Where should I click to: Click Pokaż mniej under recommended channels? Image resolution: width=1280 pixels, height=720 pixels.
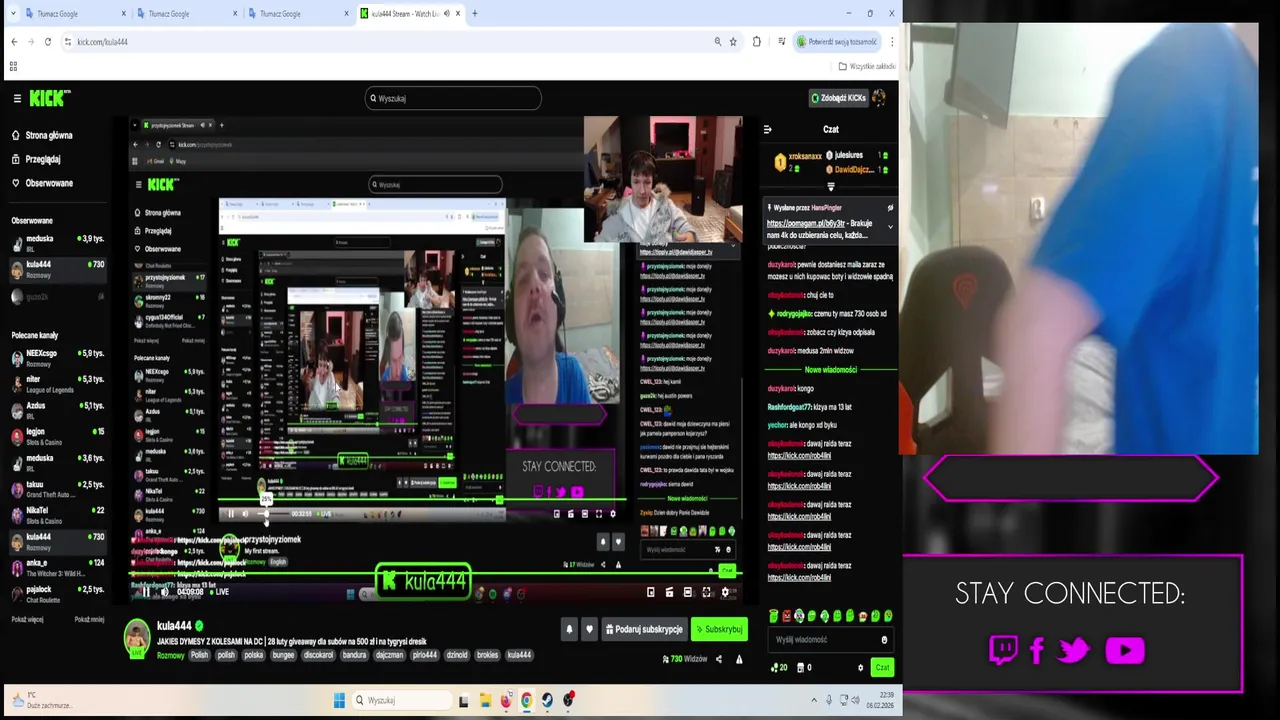click(89, 619)
